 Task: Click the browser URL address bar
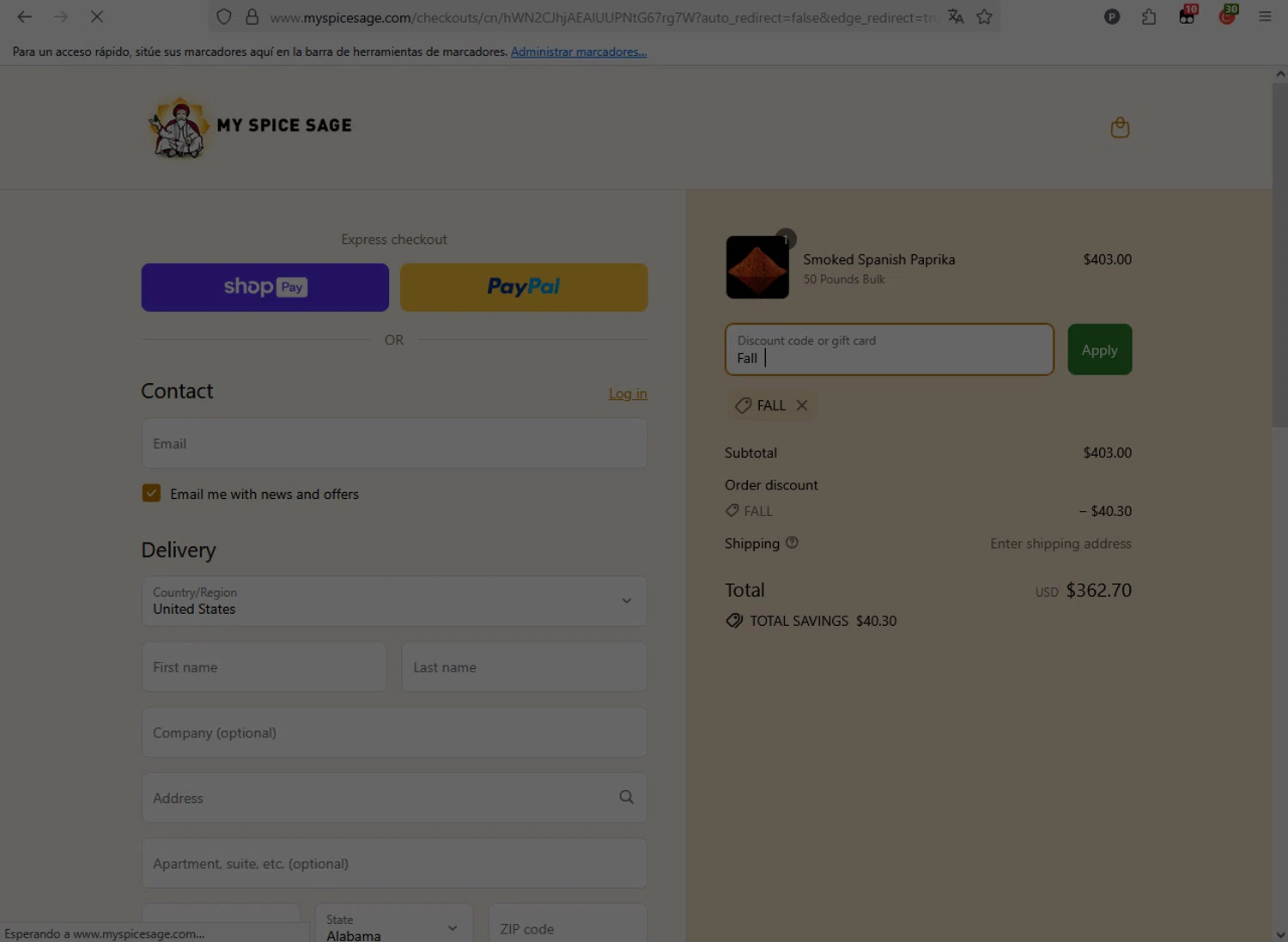(604, 16)
